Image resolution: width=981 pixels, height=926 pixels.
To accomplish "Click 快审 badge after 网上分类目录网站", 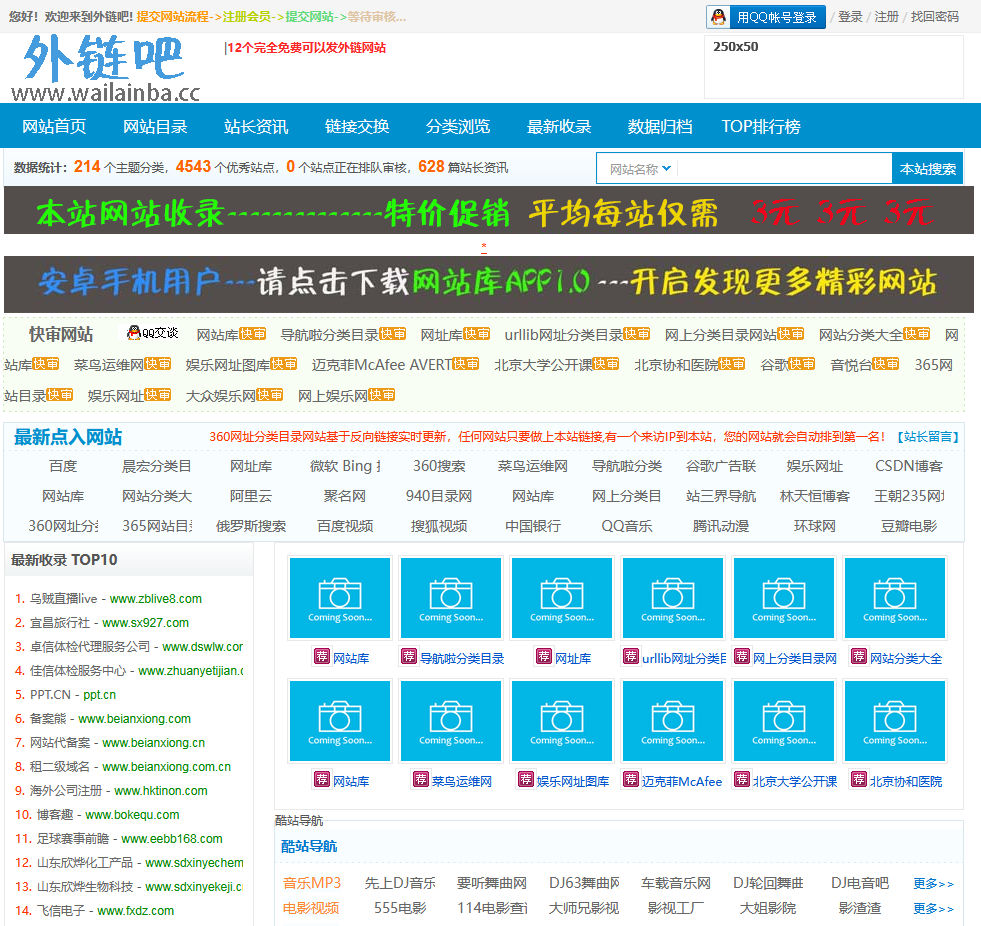I will [791, 334].
